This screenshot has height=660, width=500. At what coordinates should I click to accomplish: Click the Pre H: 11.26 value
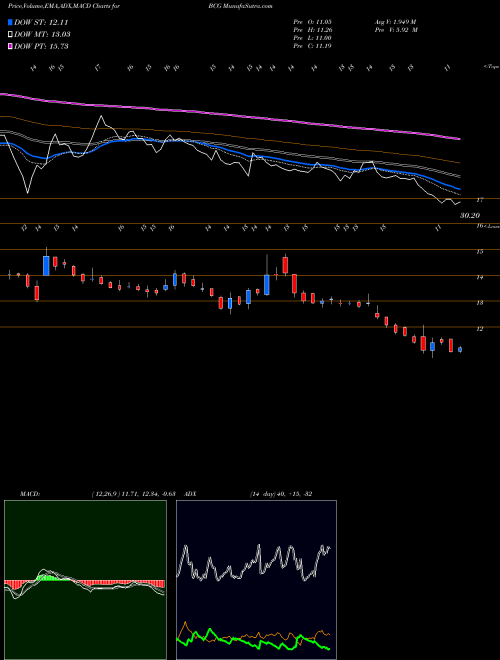(x=313, y=30)
